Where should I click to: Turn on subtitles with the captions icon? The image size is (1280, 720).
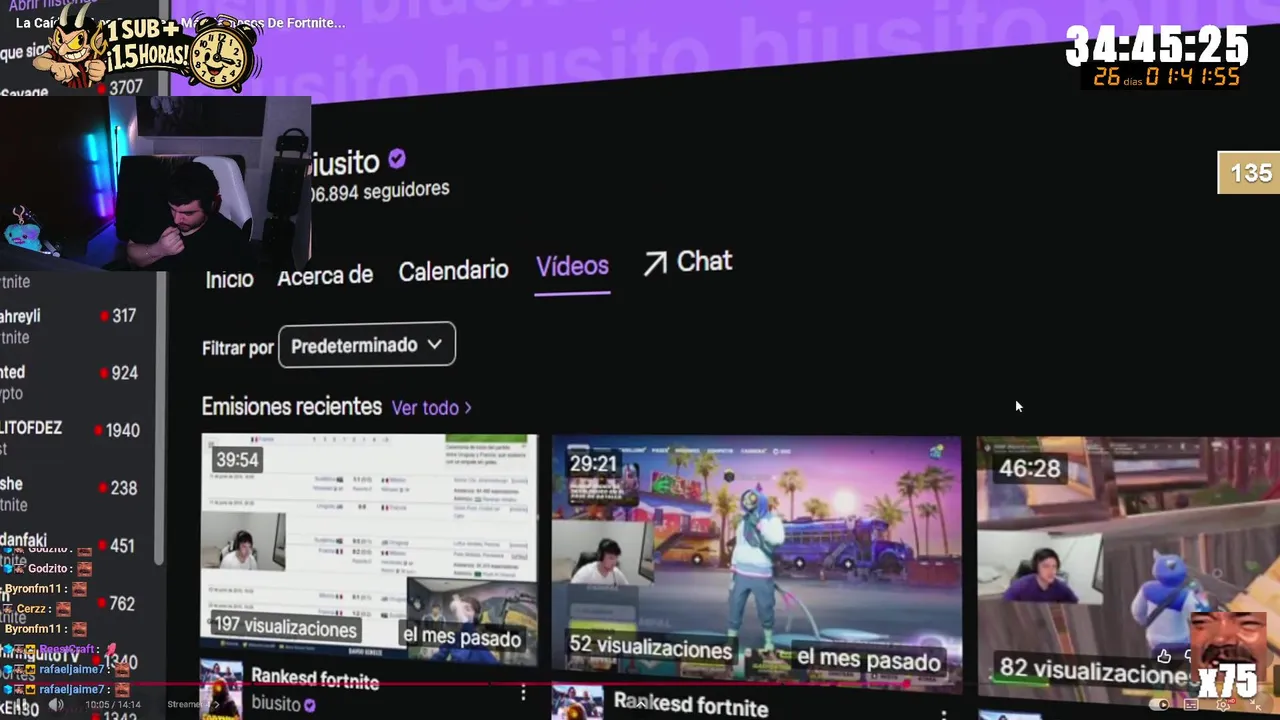[1192, 705]
